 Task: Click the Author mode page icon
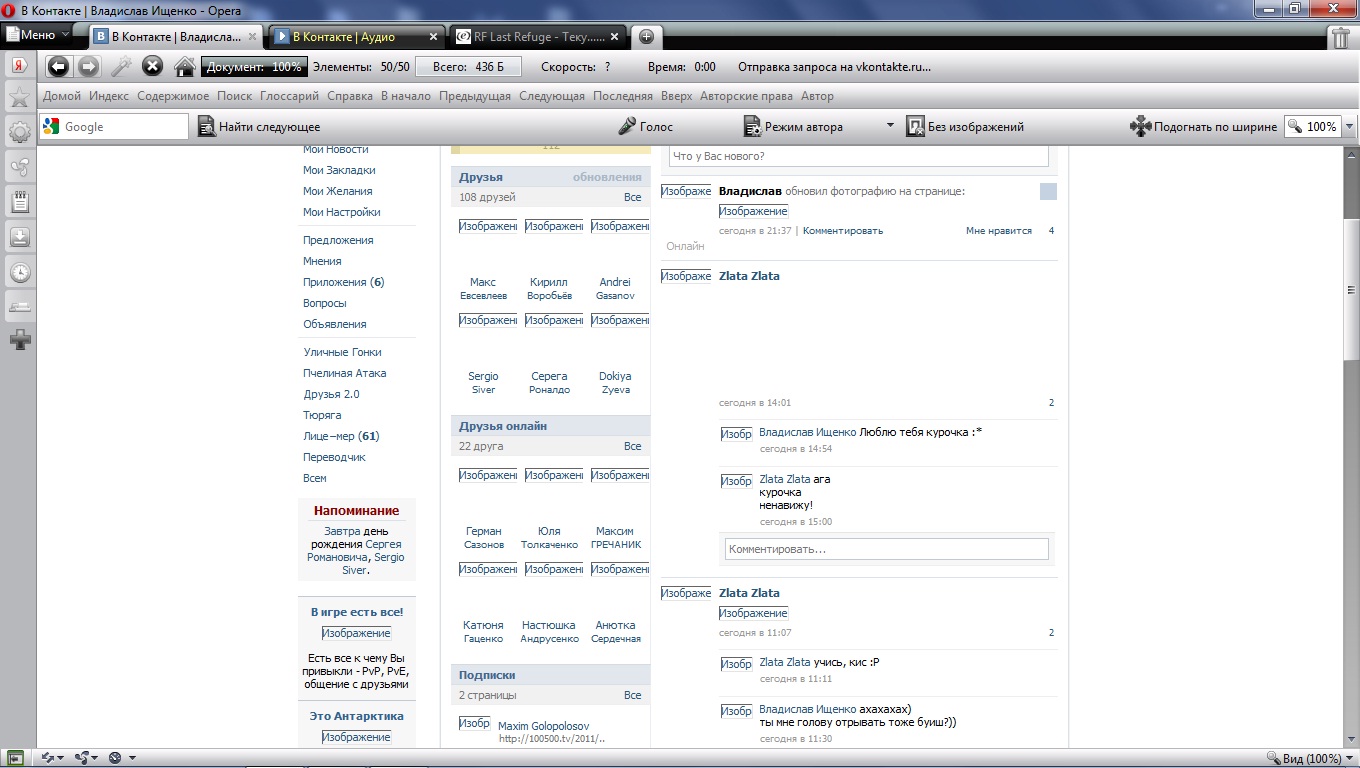pos(753,126)
